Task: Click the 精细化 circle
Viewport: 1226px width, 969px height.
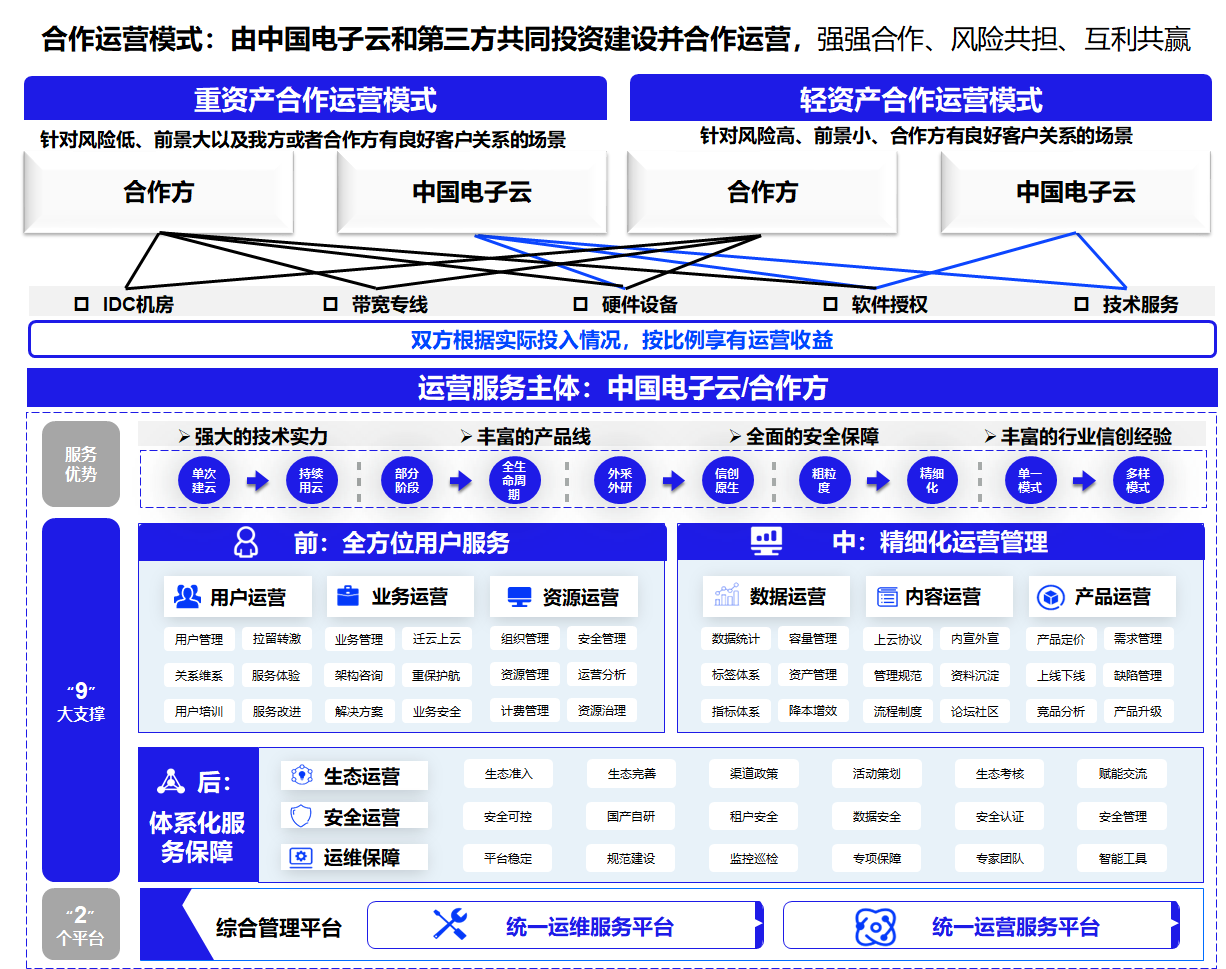Action: (932, 481)
